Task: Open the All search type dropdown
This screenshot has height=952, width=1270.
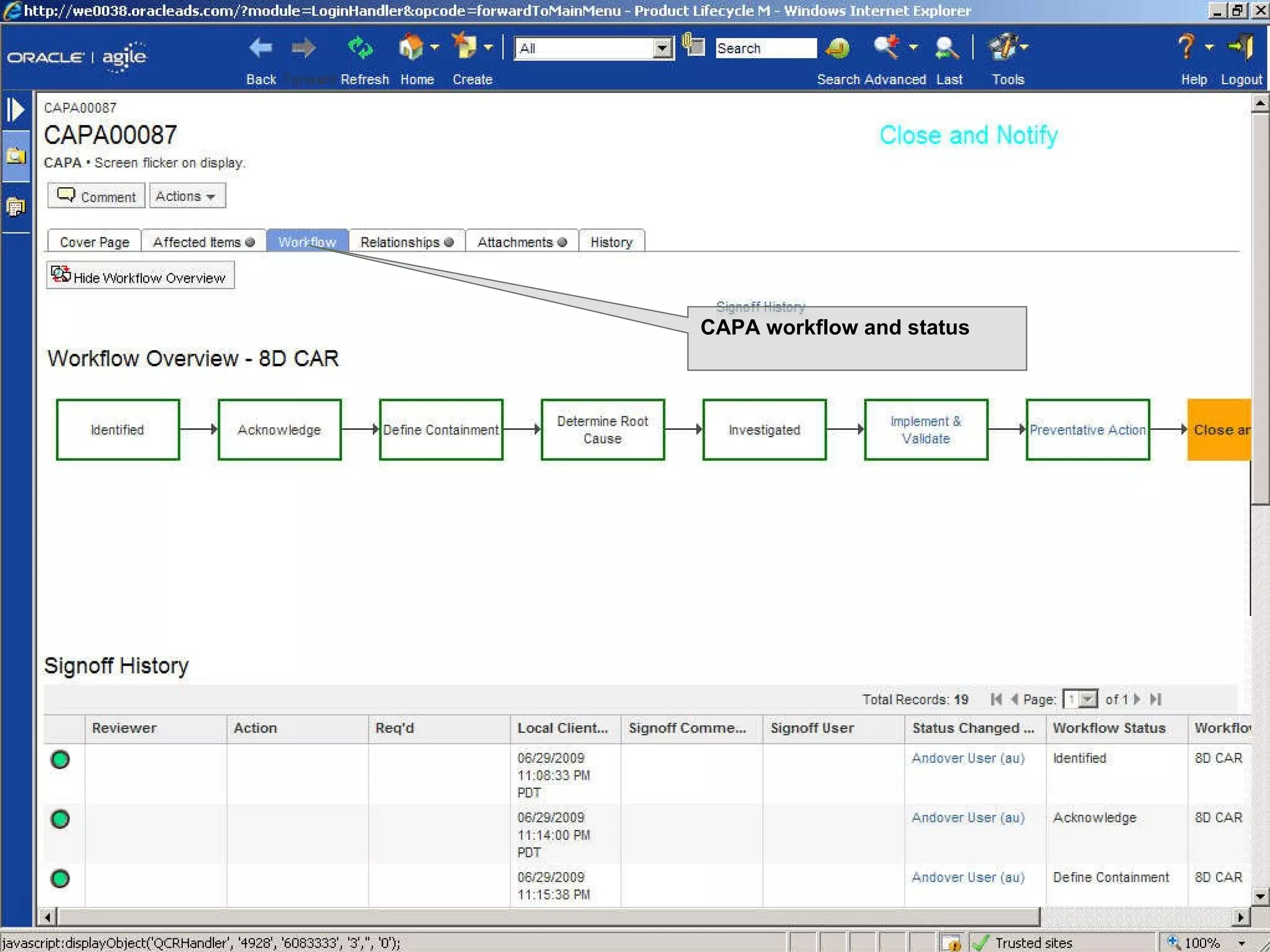Action: pos(662,48)
